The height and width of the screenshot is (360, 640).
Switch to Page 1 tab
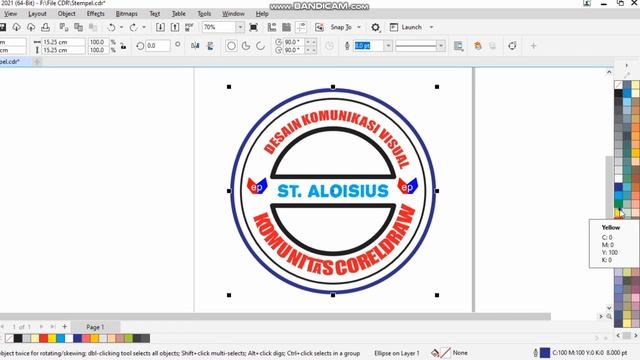95,327
